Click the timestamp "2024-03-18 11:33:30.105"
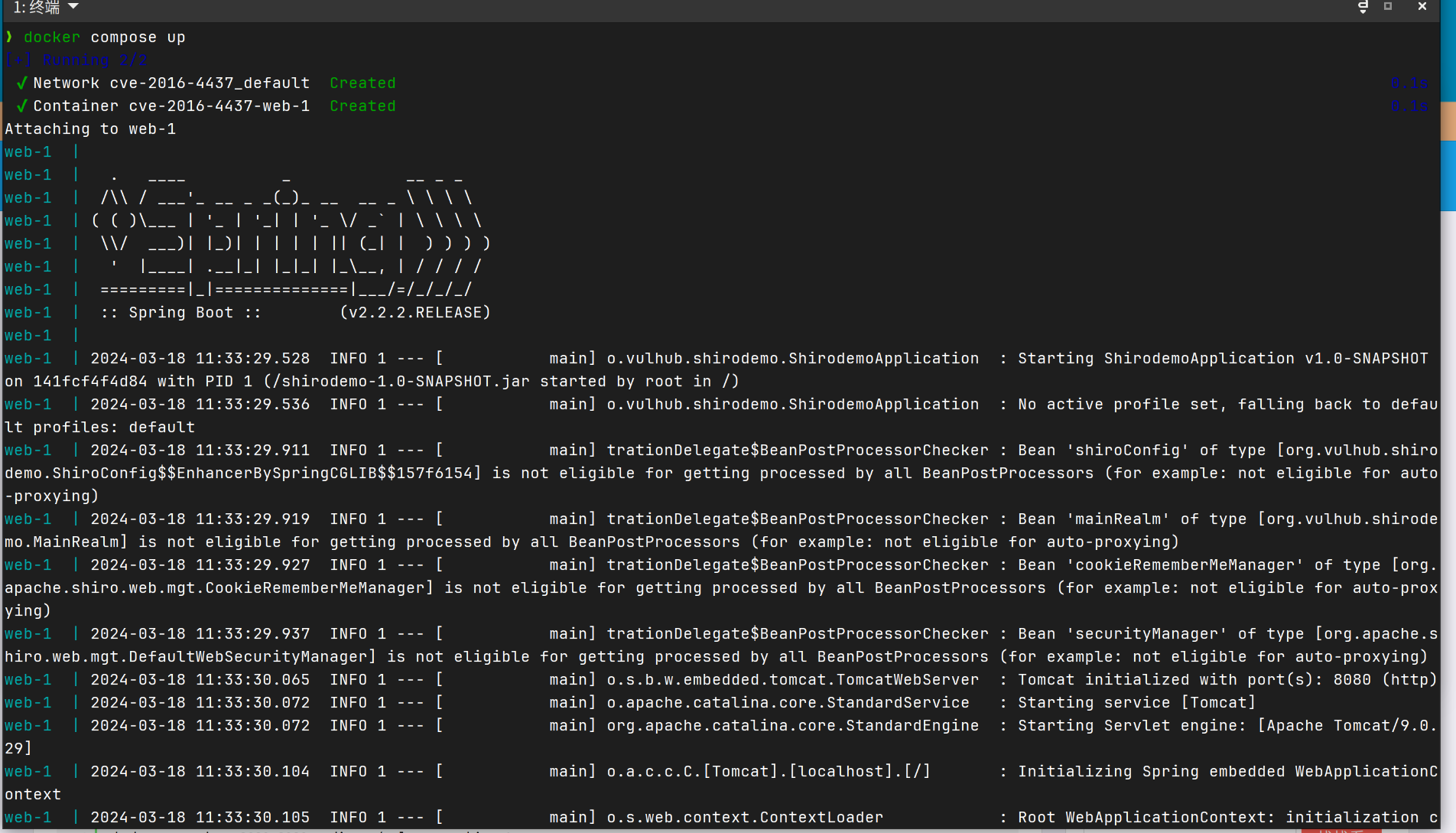 click(x=200, y=818)
